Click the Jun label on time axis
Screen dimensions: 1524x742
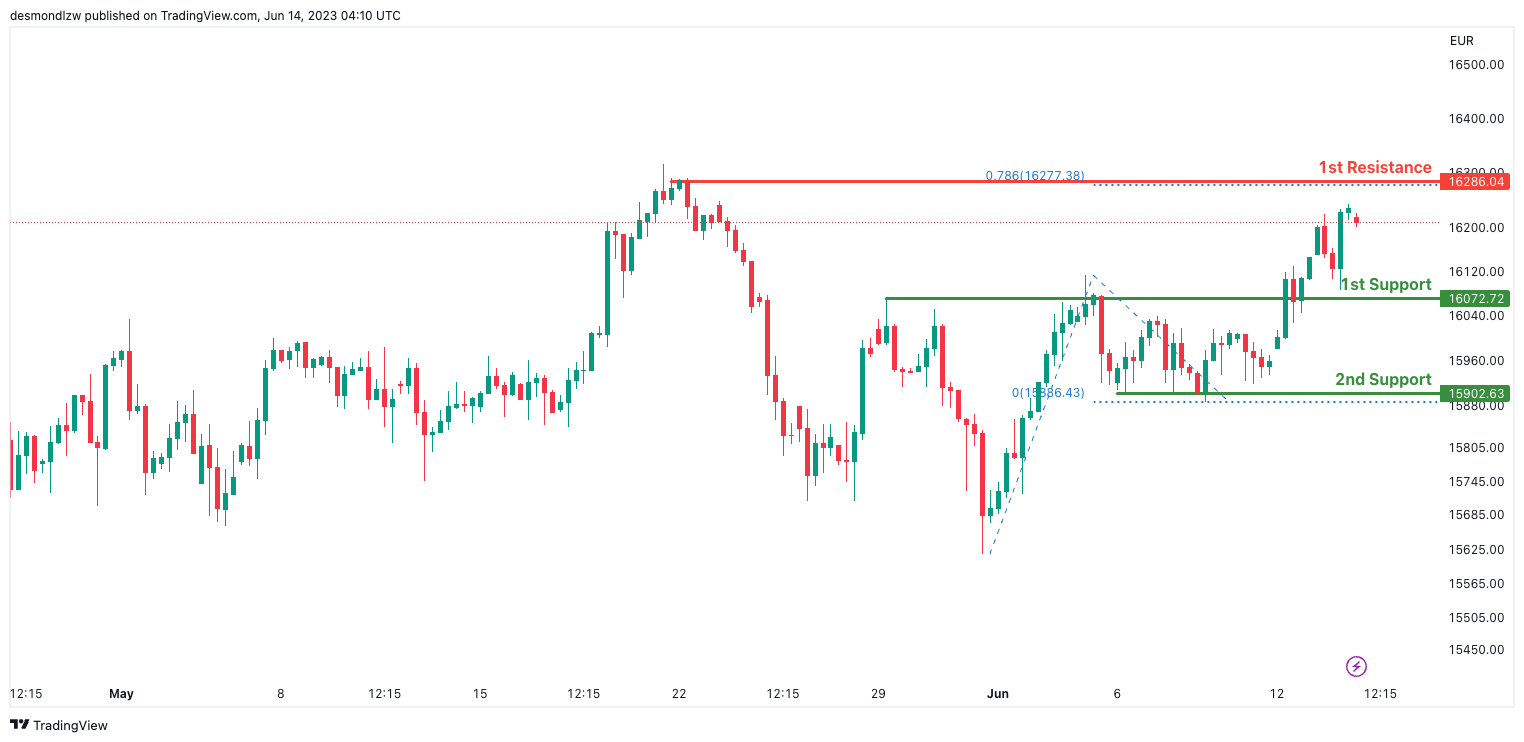tap(997, 693)
